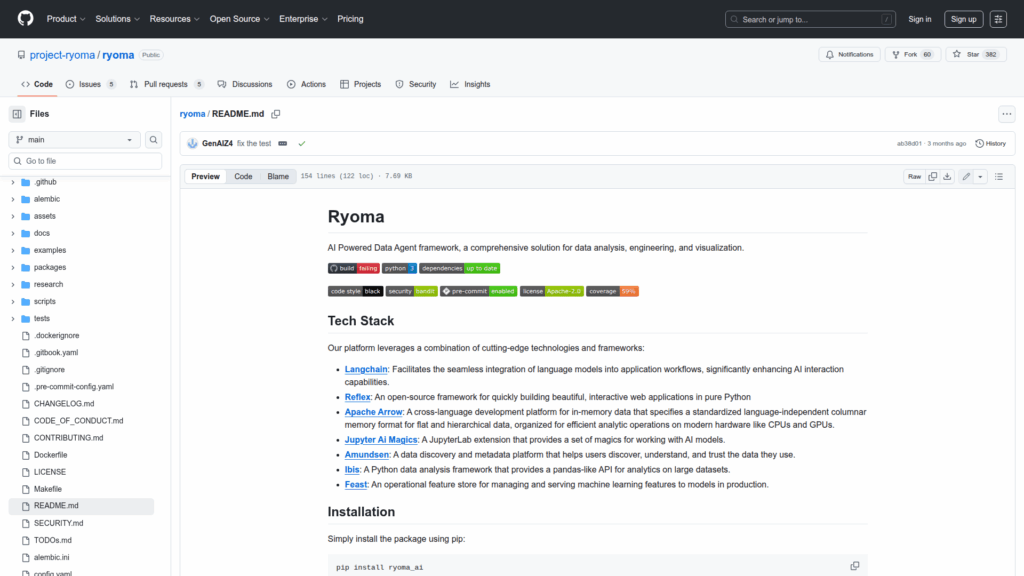Image resolution: width=1024 pixels, height=576 pixels.
Task: Switch file view to Code
Action: [x=243, y=177]
